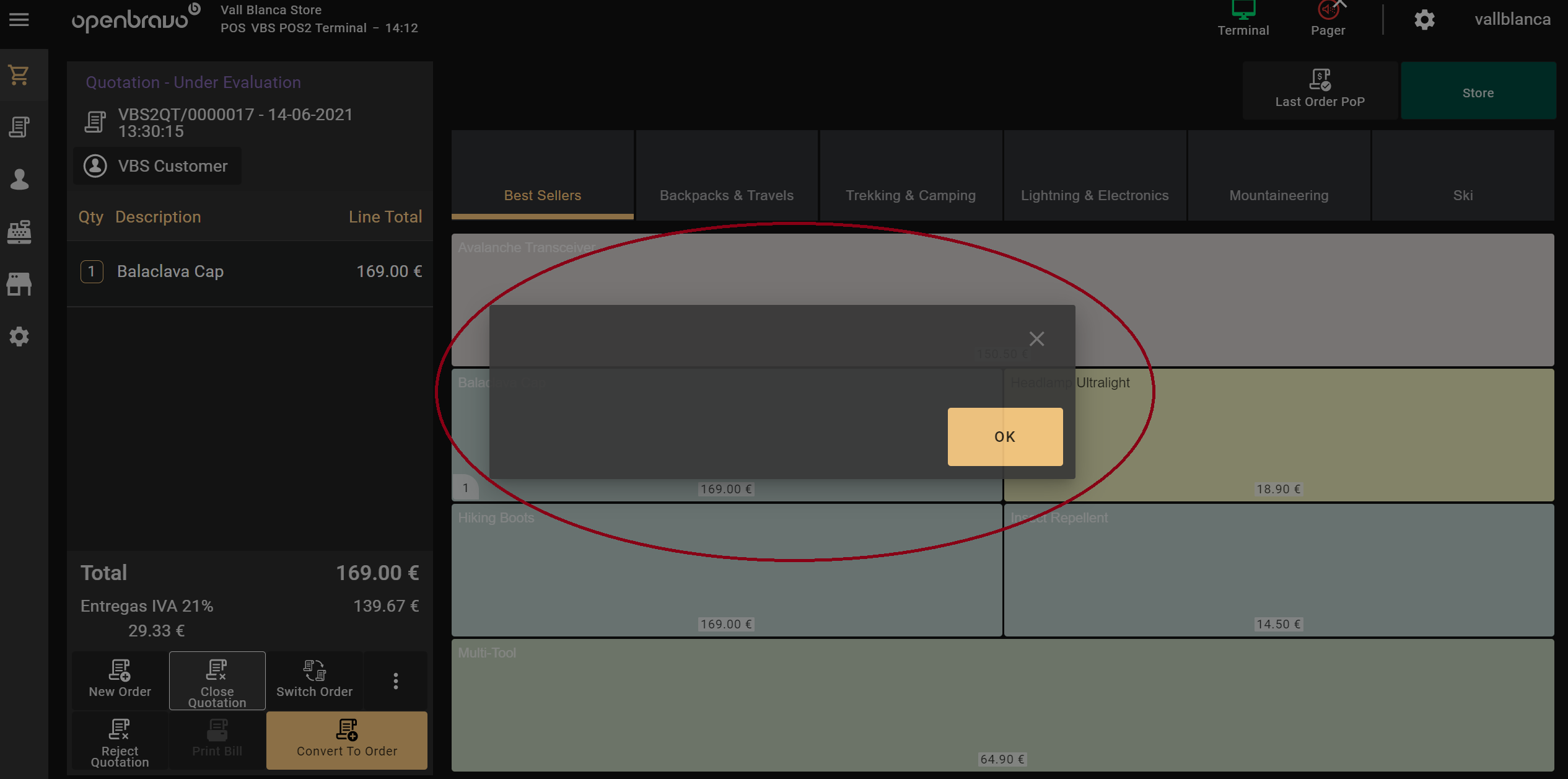The image size is (1568, 779).
Task: Click the Last Order PoP button
Action: tap(1320, 90)
